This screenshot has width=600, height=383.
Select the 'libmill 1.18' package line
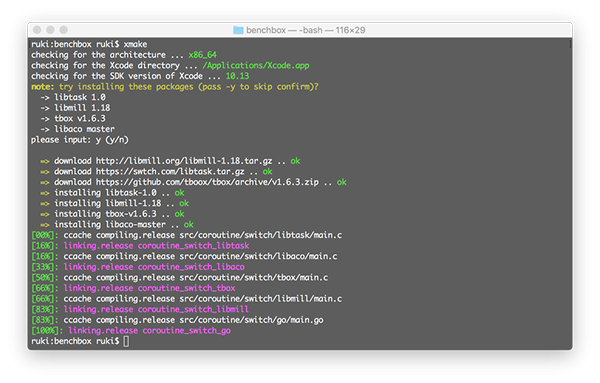click(82, 108)
